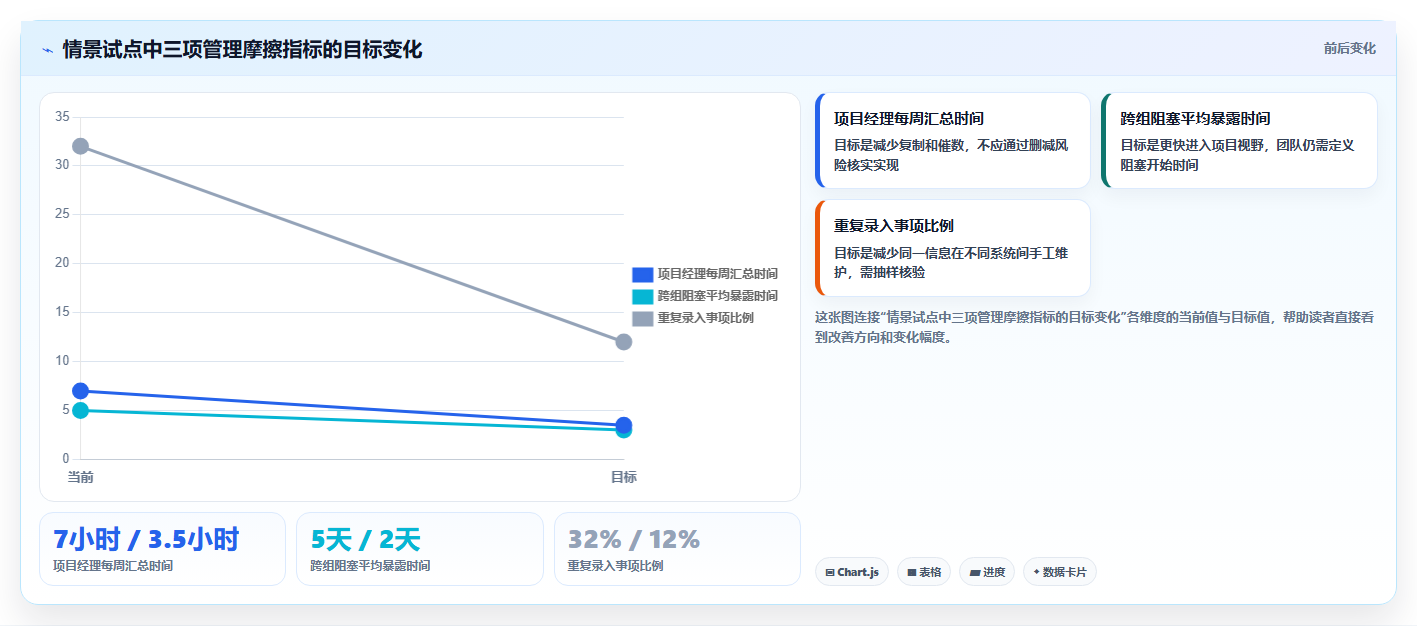The height and width of the screenshot is (626, 1417).
Task: Open the Chart.js tag chip
Action: pyautogui.click(x=852, y=572)
